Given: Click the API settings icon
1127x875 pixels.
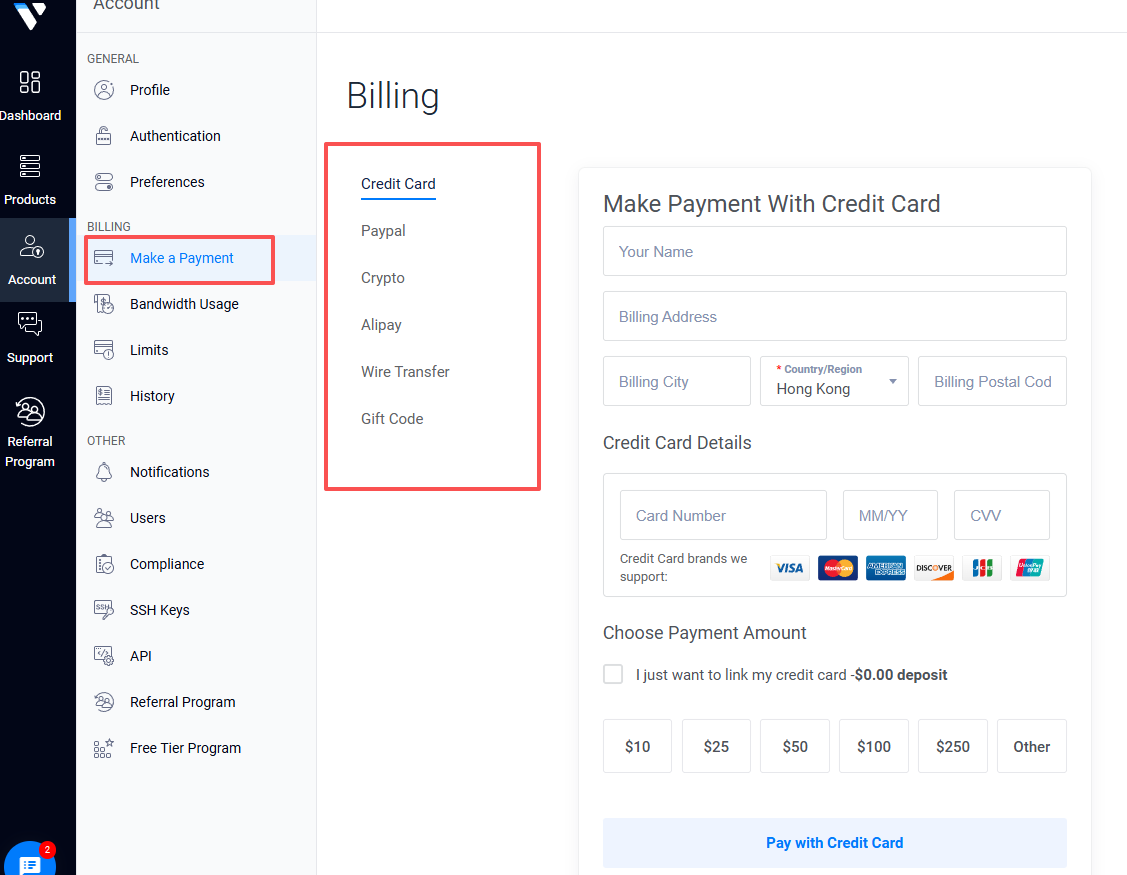Looking at the screenshot, I should tap(104, 656).
